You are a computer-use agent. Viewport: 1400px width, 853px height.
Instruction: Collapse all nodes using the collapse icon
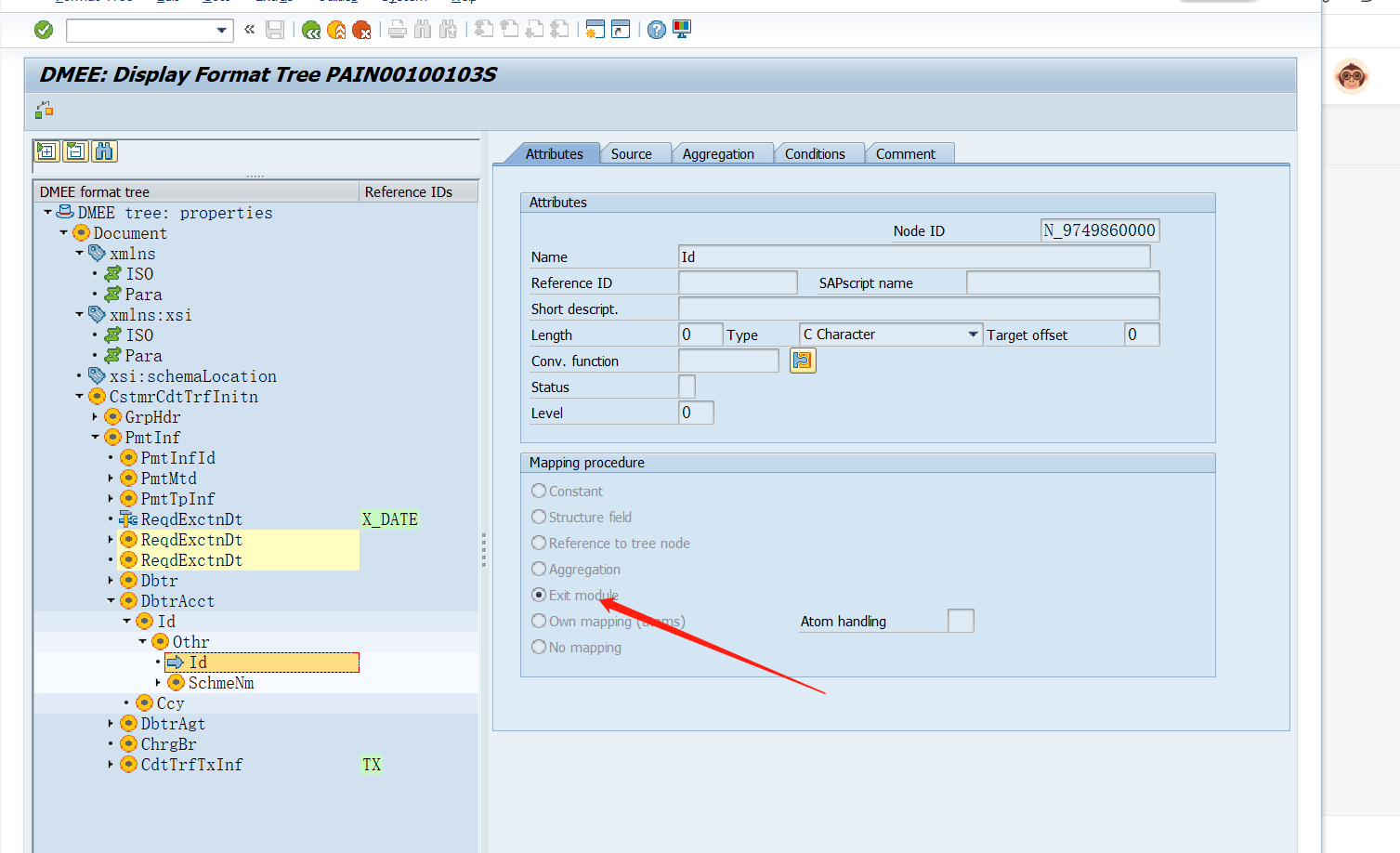coord(75,151)
